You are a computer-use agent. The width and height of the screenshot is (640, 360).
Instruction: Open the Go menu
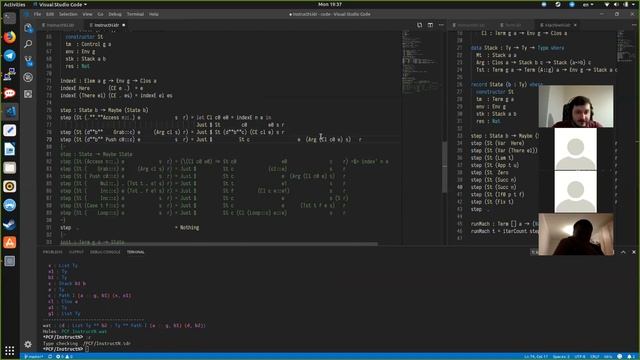point(100,14)
